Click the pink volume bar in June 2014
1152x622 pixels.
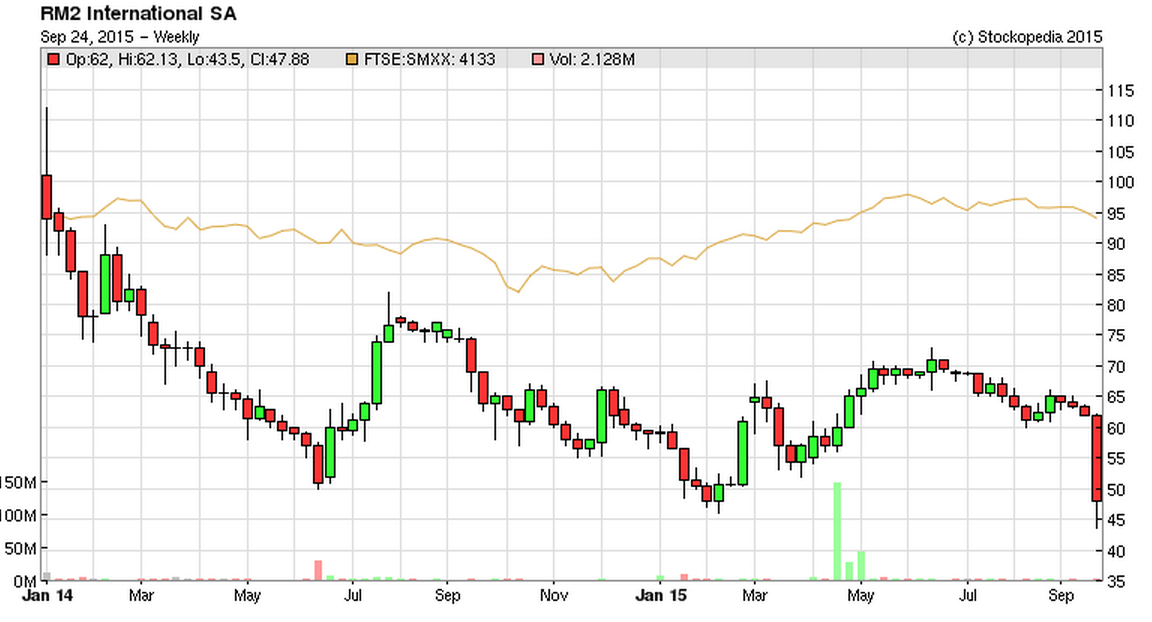point(318,571)
